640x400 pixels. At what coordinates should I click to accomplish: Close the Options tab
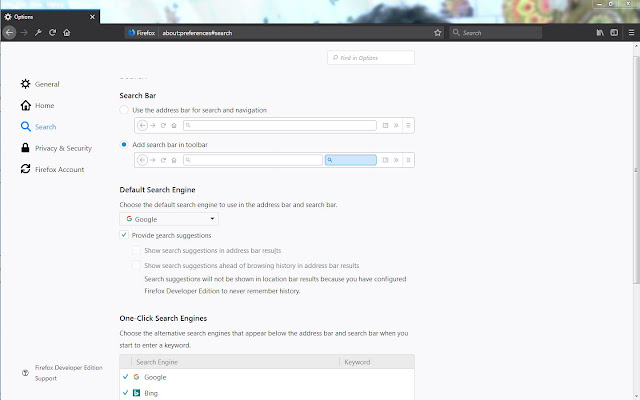tap(92, 17)
